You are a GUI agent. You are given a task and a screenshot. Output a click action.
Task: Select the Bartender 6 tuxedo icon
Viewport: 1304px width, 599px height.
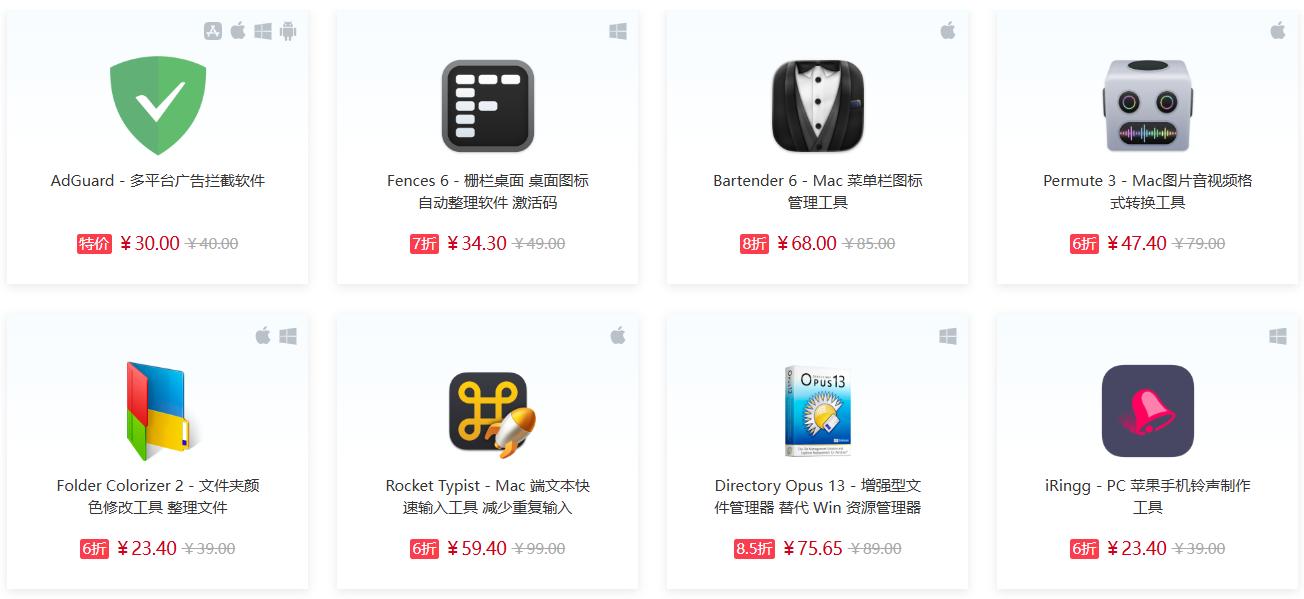818,106
